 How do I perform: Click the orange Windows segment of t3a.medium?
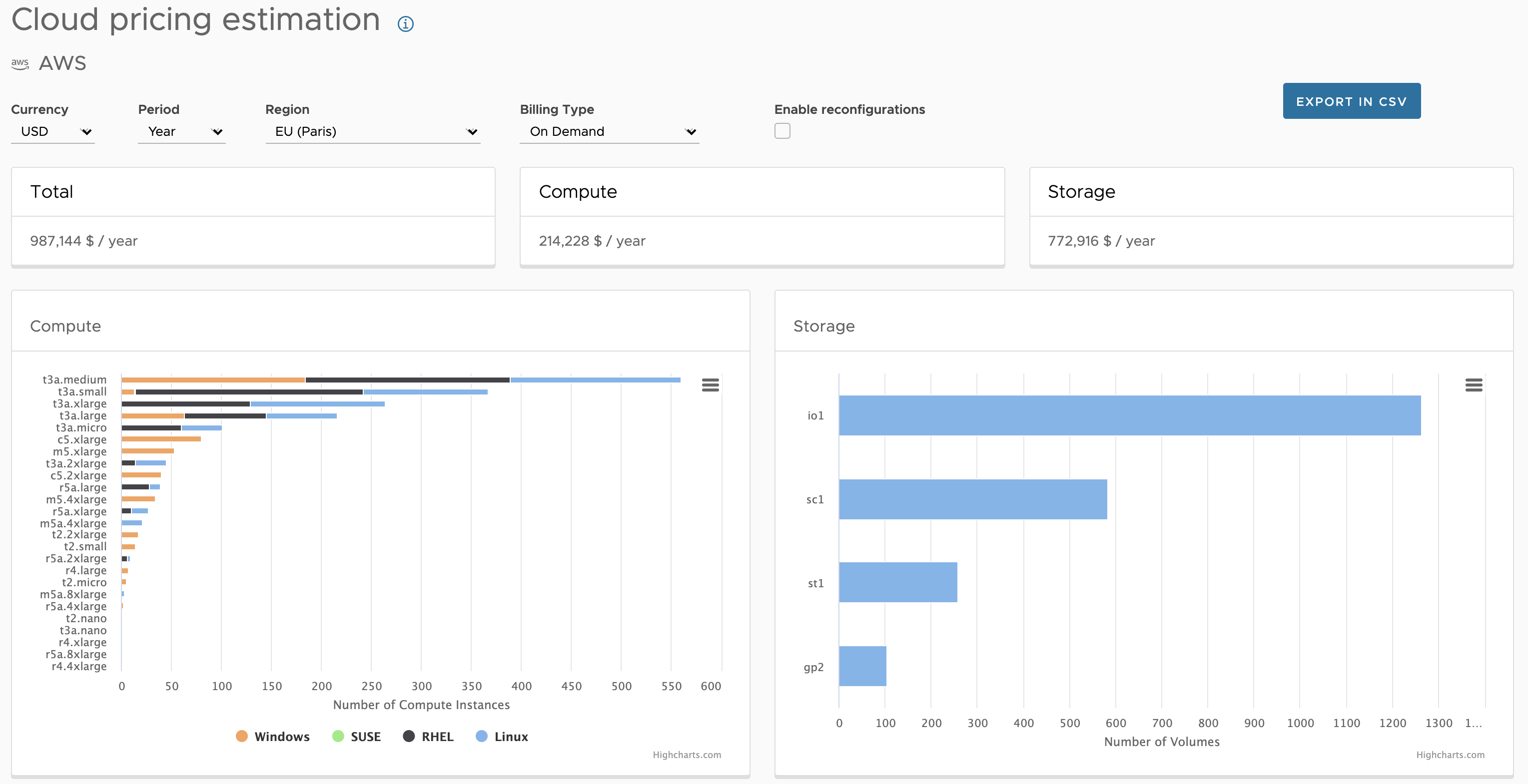coord(213,380)
